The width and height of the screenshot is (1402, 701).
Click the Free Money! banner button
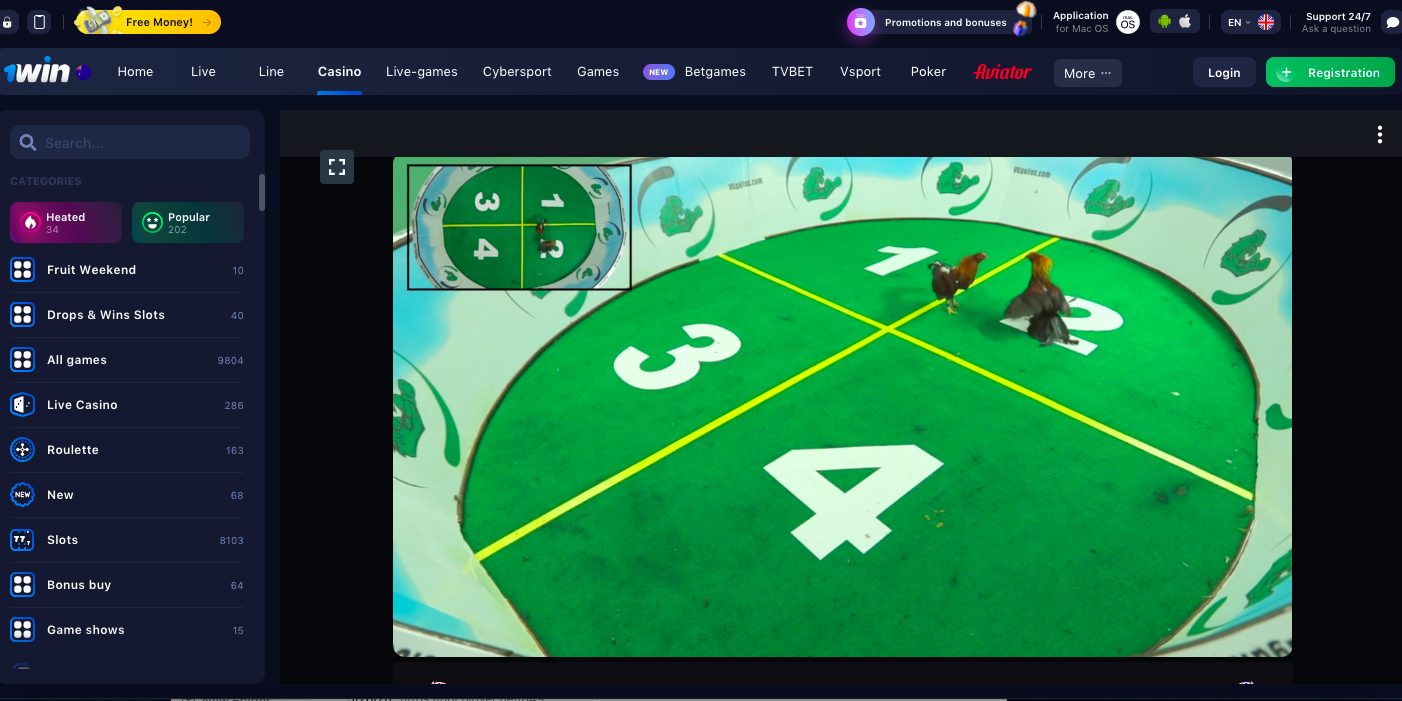click(148, 21)
